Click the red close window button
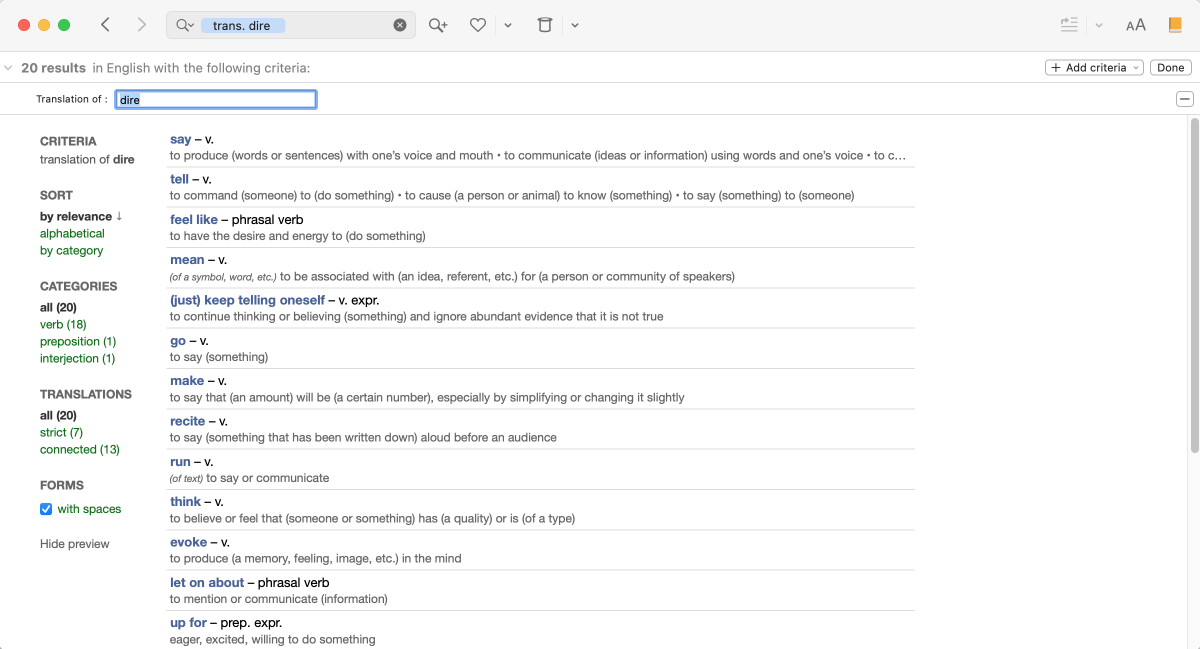Viewport: 1200px width, 649px height. 25,25
